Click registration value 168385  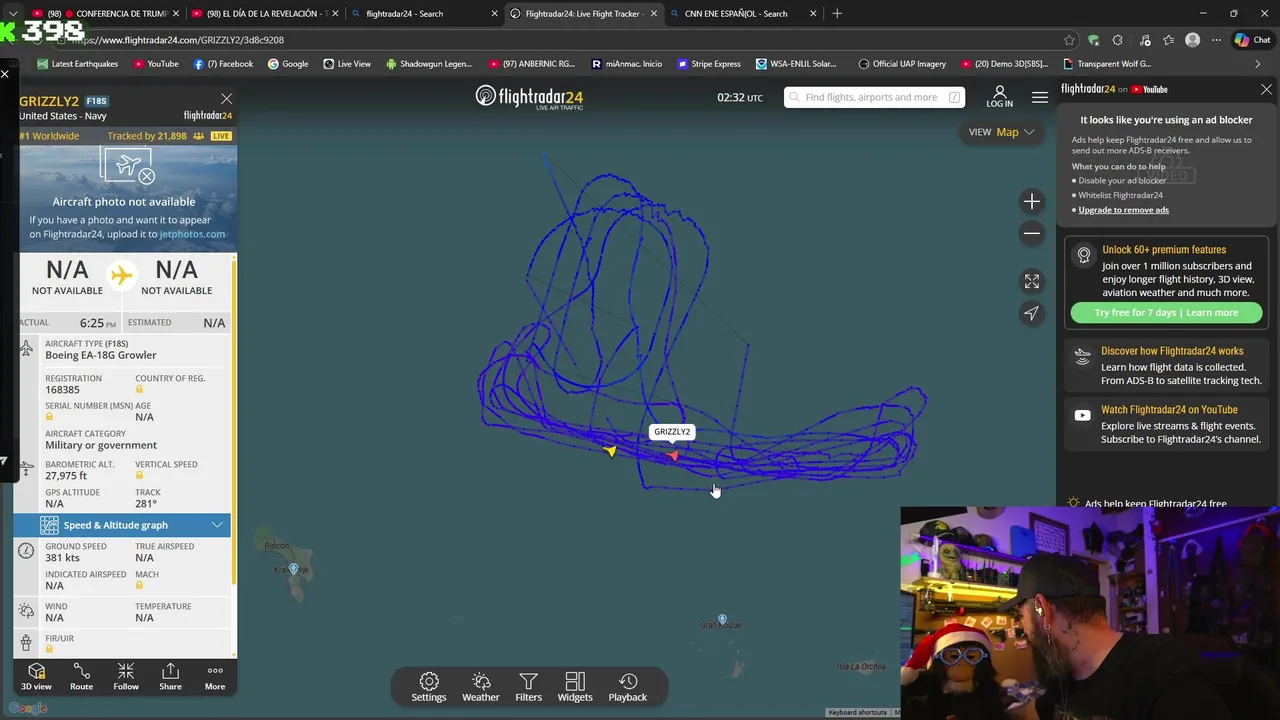[62, 390]
